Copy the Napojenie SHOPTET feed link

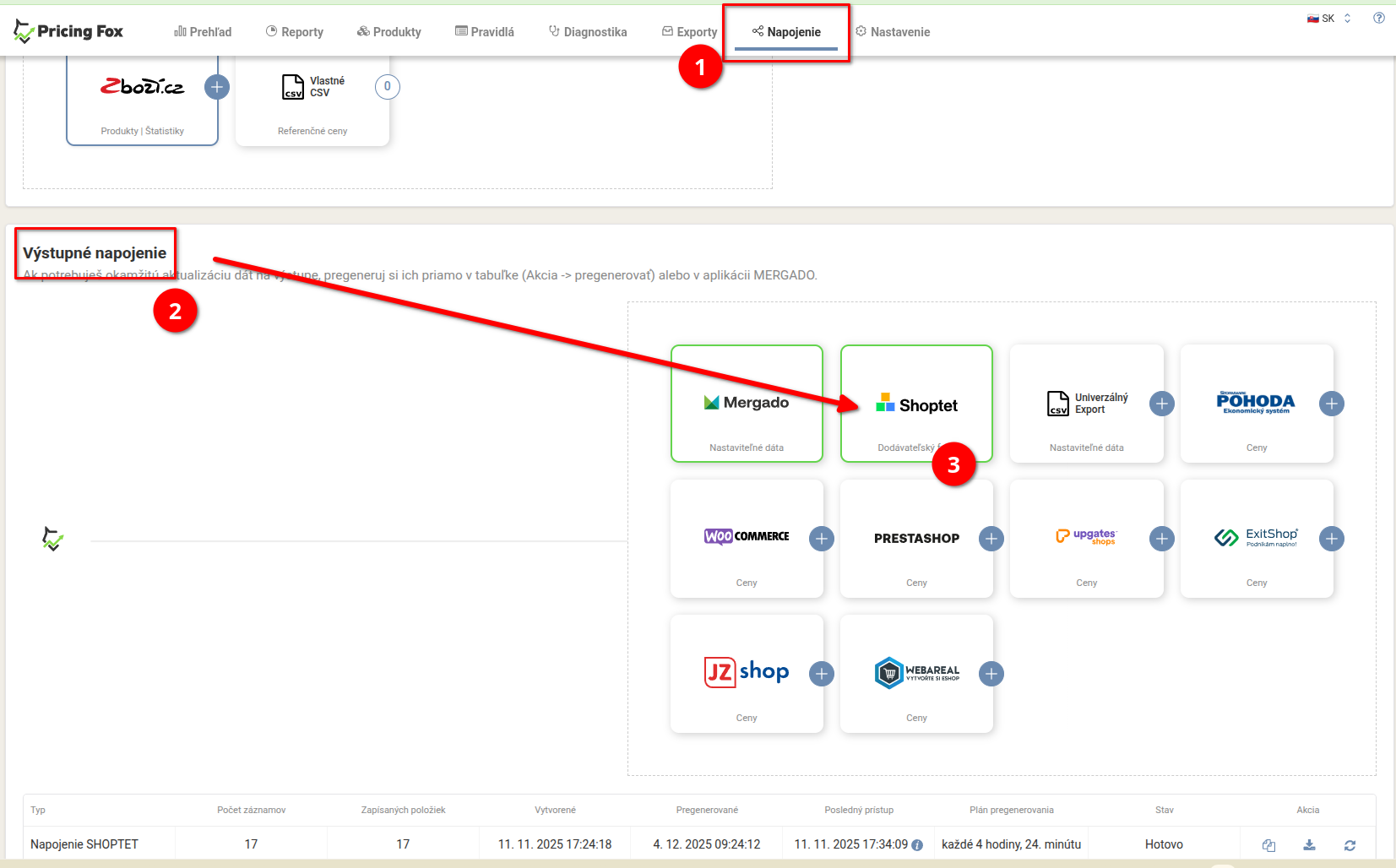coord(1268,845)
